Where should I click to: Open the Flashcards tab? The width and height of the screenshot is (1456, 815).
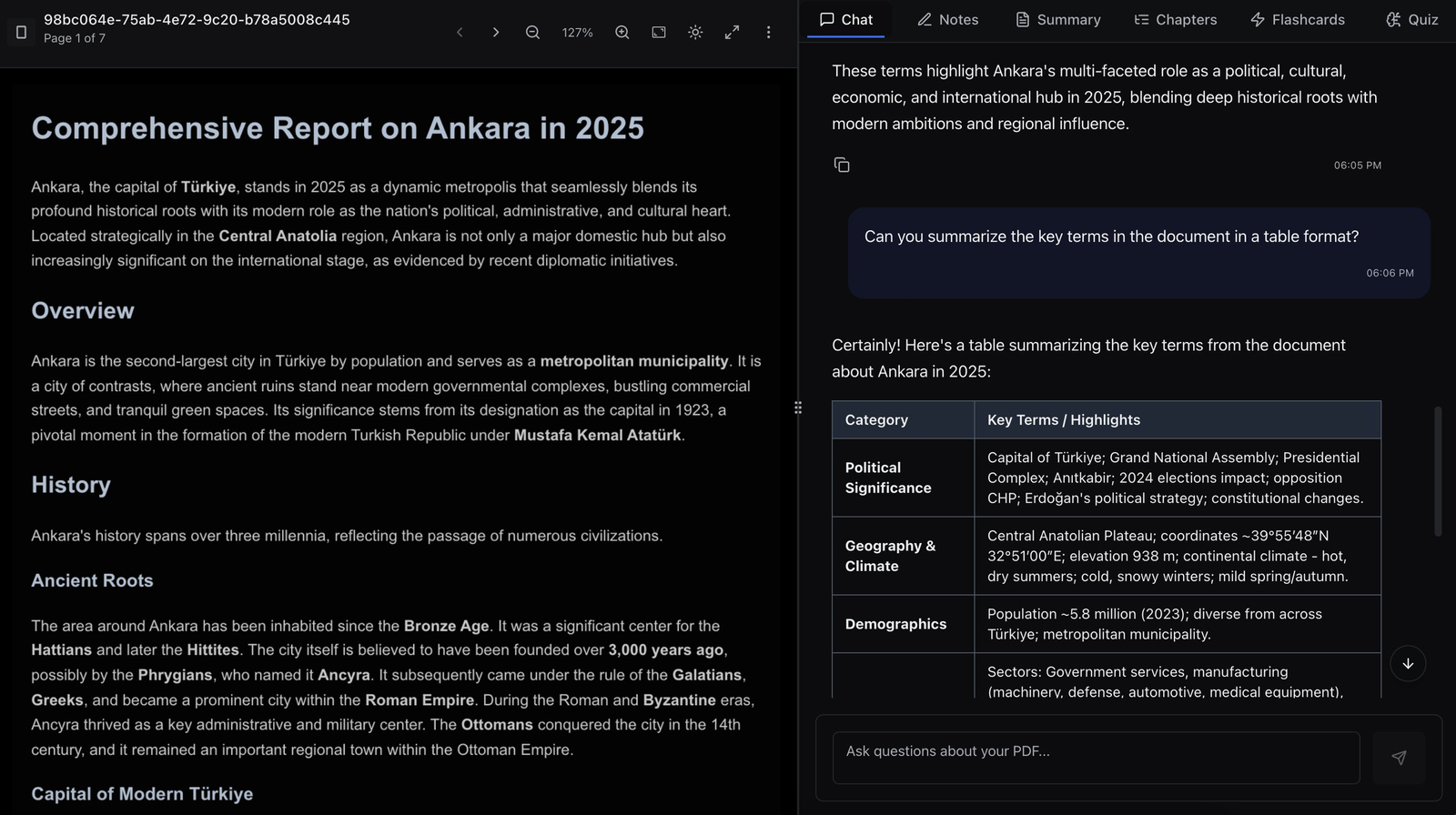[x=1297, y=20]
